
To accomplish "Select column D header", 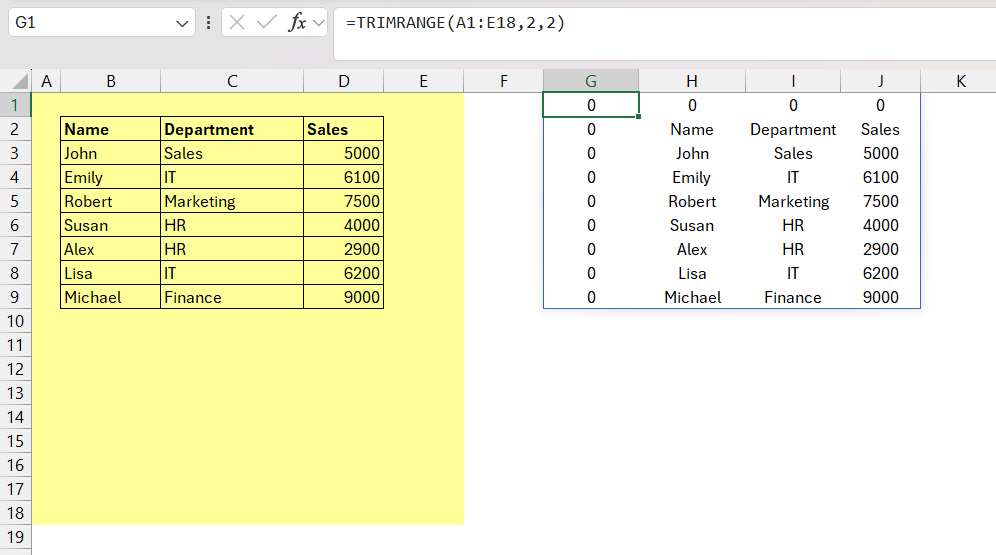I will point(344,81).
